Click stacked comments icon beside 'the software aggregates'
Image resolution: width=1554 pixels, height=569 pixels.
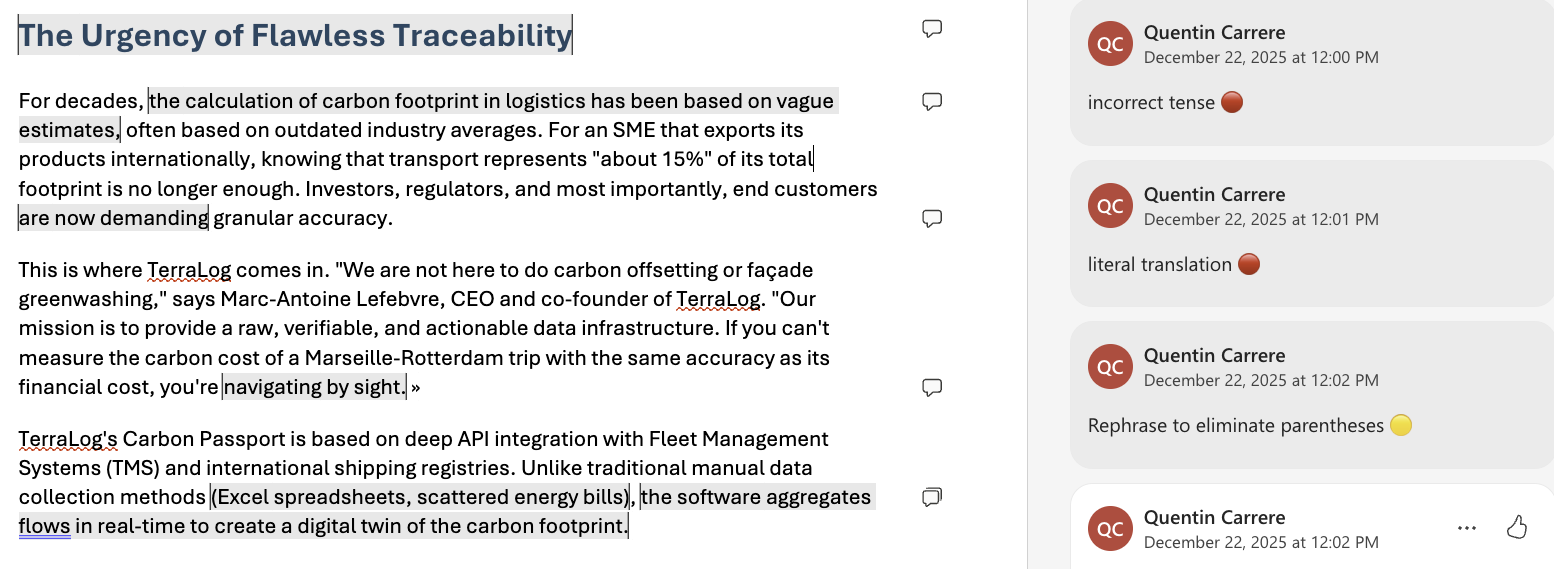pos(932,497)
